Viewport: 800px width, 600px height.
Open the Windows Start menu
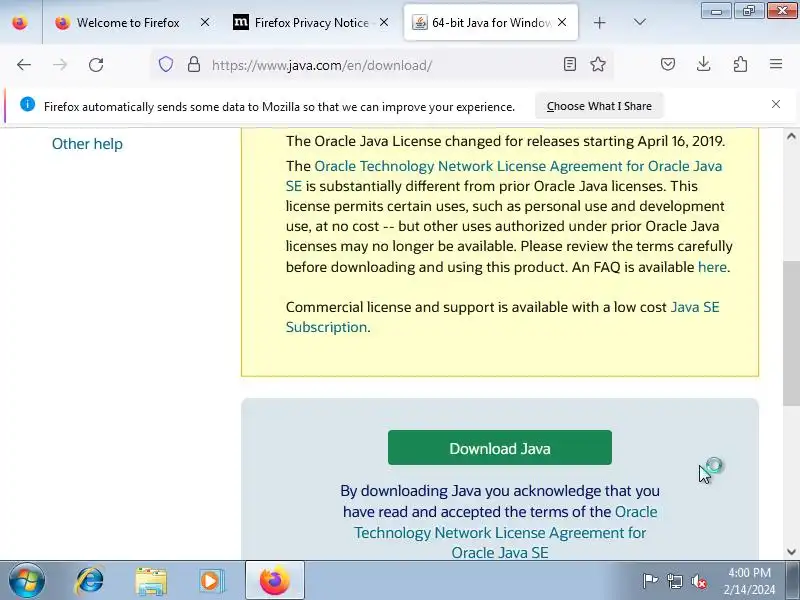click(x=26, y=581)
